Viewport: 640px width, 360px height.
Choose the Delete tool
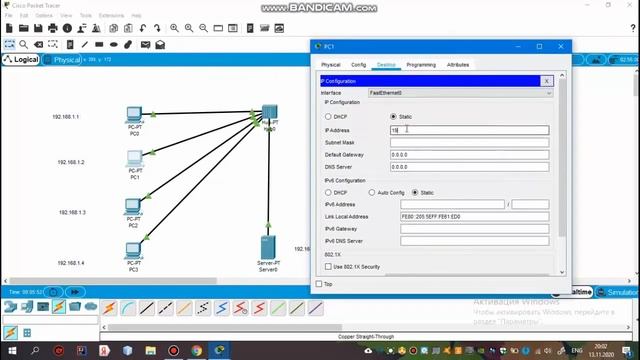coord(38,44)
